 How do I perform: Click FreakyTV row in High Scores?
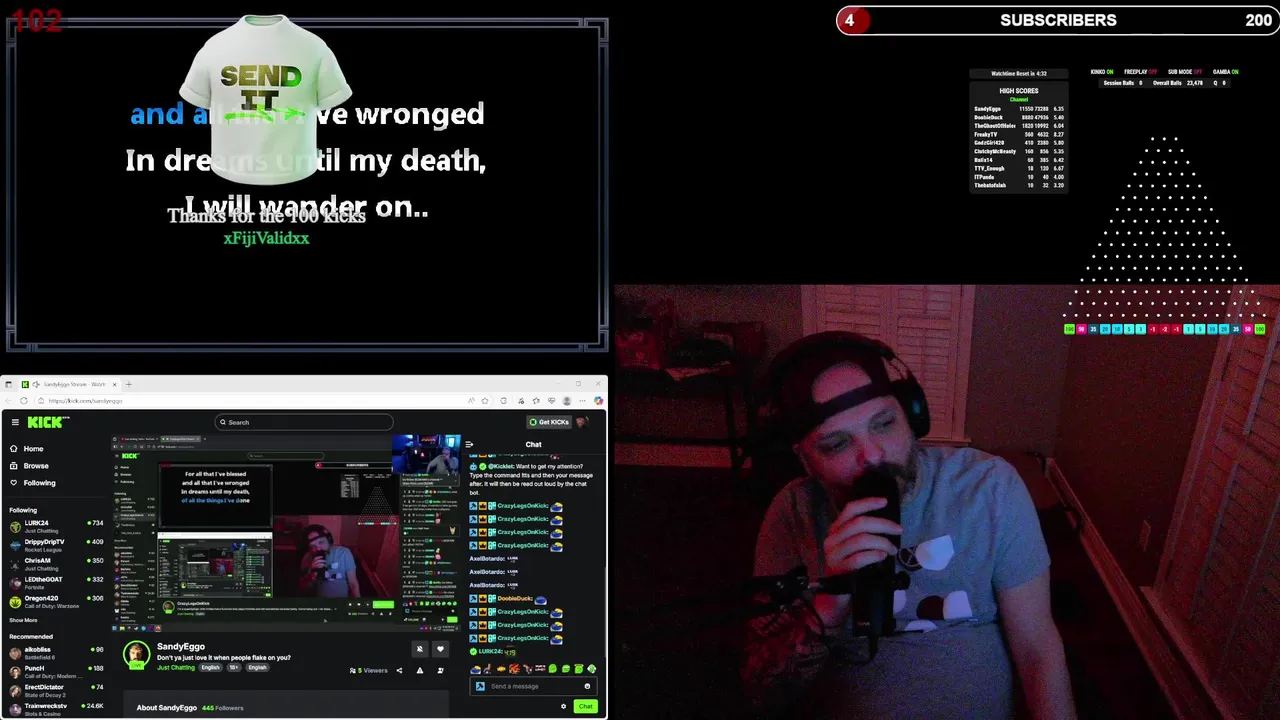tap(1019, 134)
